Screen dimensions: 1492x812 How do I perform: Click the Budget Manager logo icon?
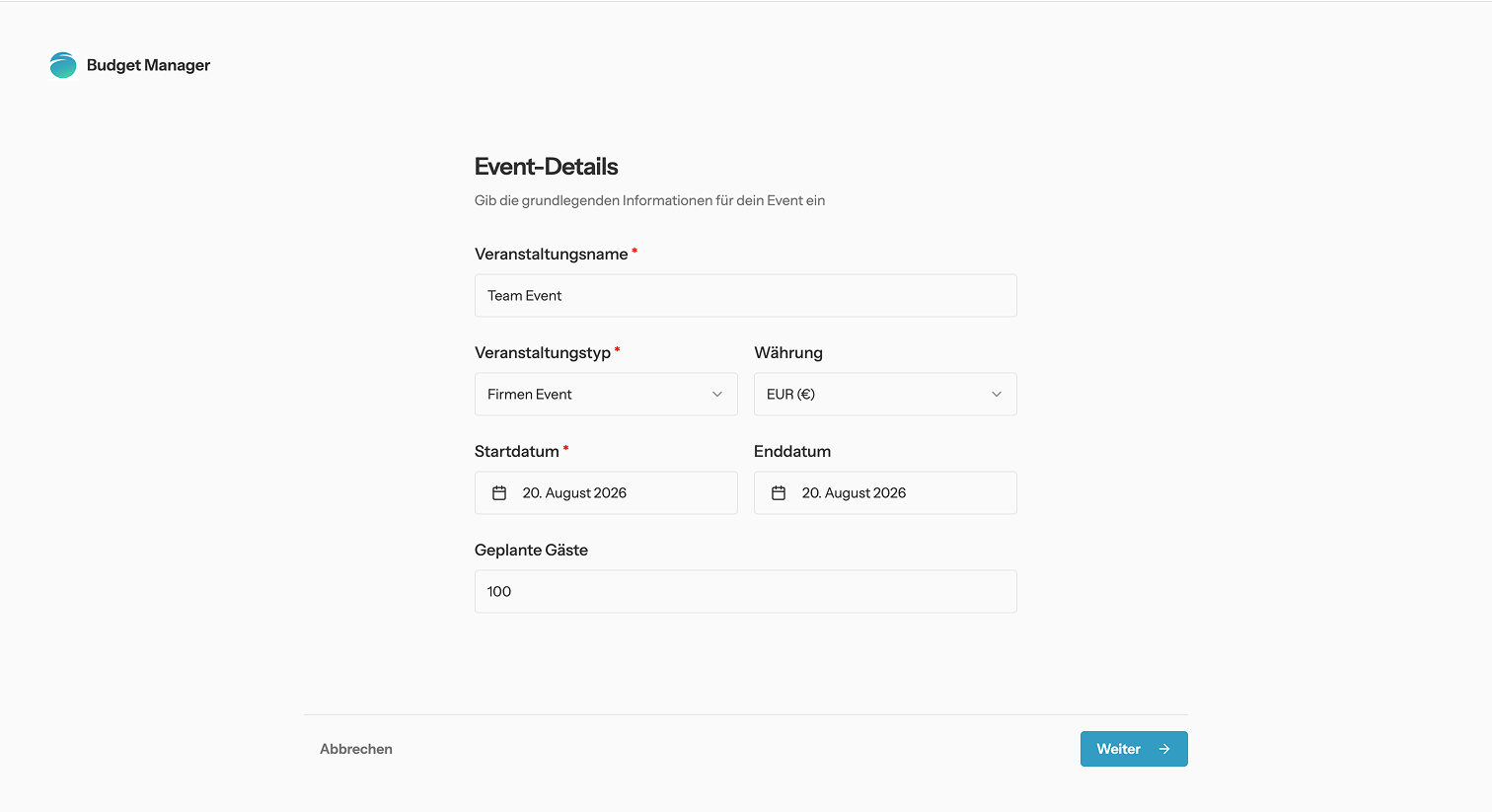pyautogui.click(x=63, y=65)
